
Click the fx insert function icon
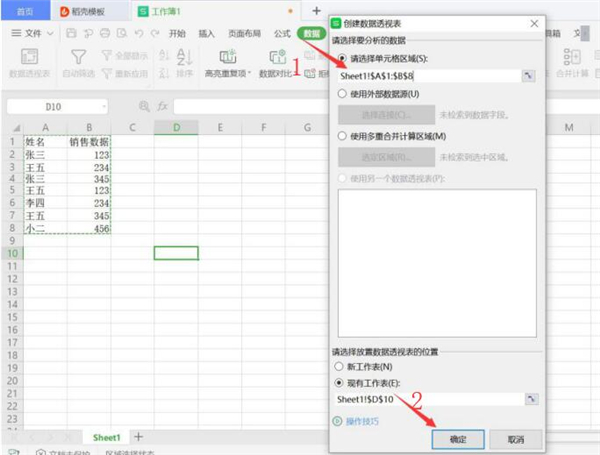pyautogui.click(x=161, y=105)
